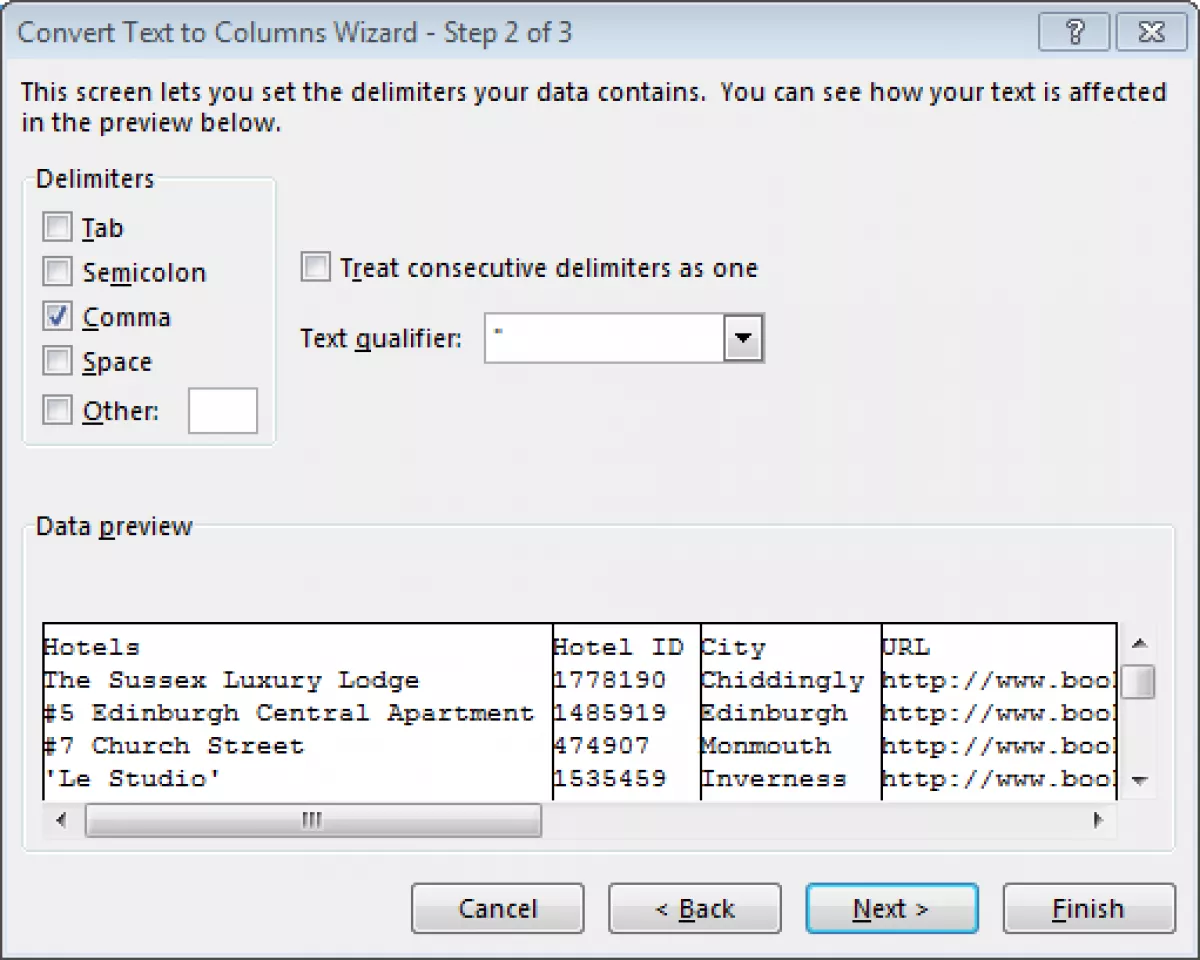The width and height of the screenshot is (1200, 960).
Task: Click the Finish button
Action: [1088, 908]
